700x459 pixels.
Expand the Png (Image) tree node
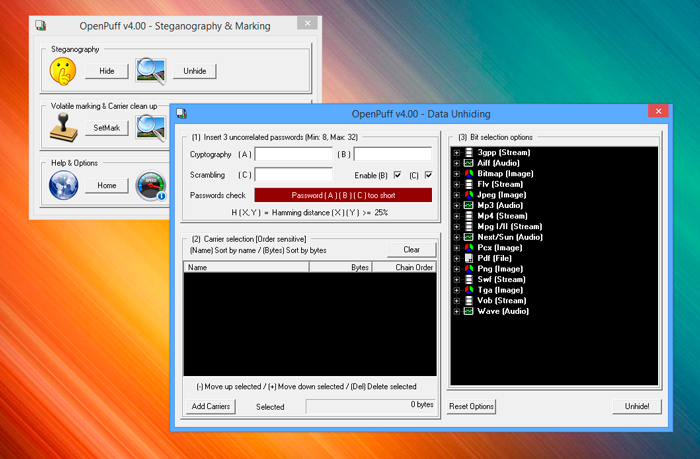click(457, 269)
